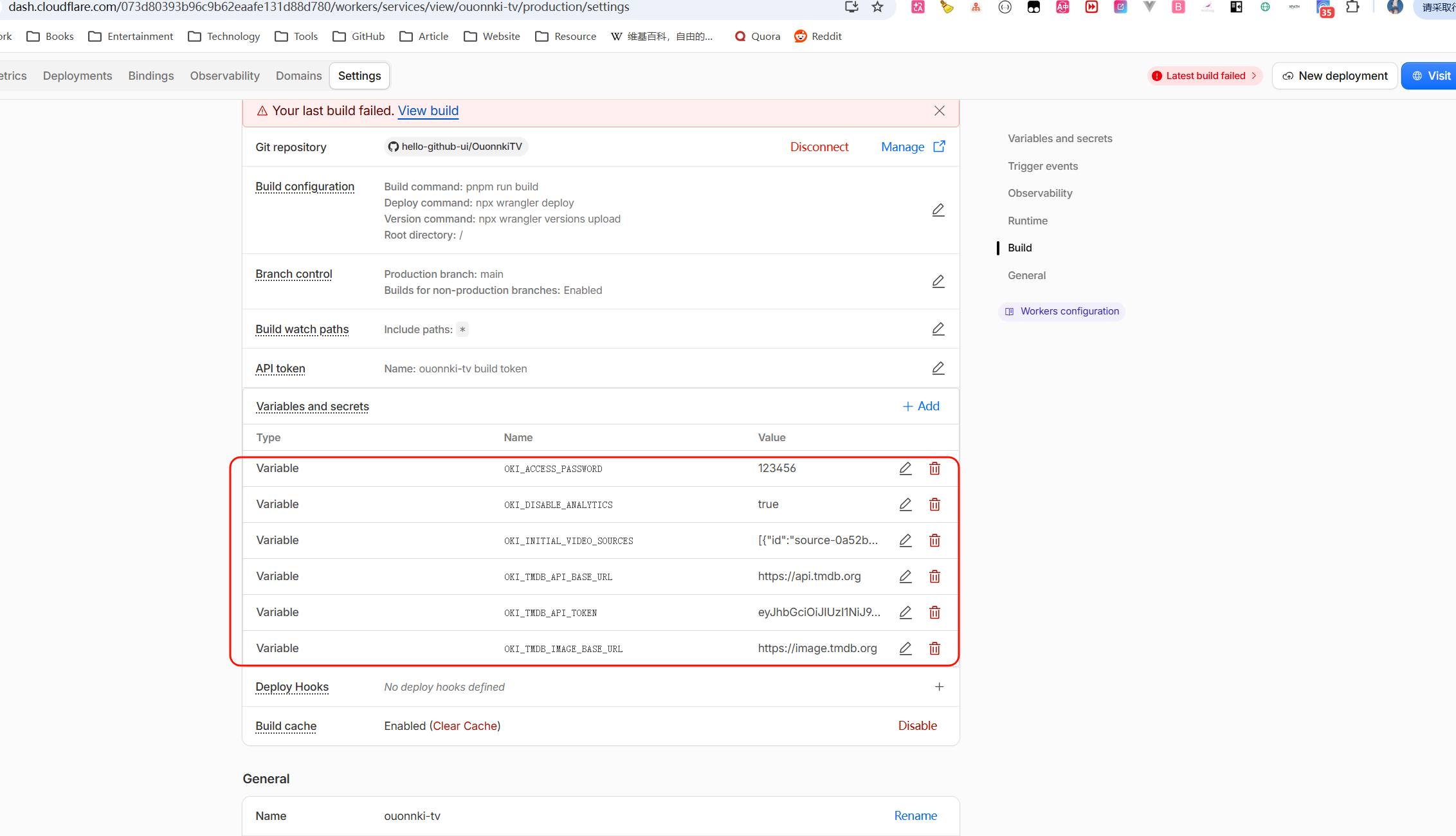Open the Entertainment bookmark folder

click(131, 37)
